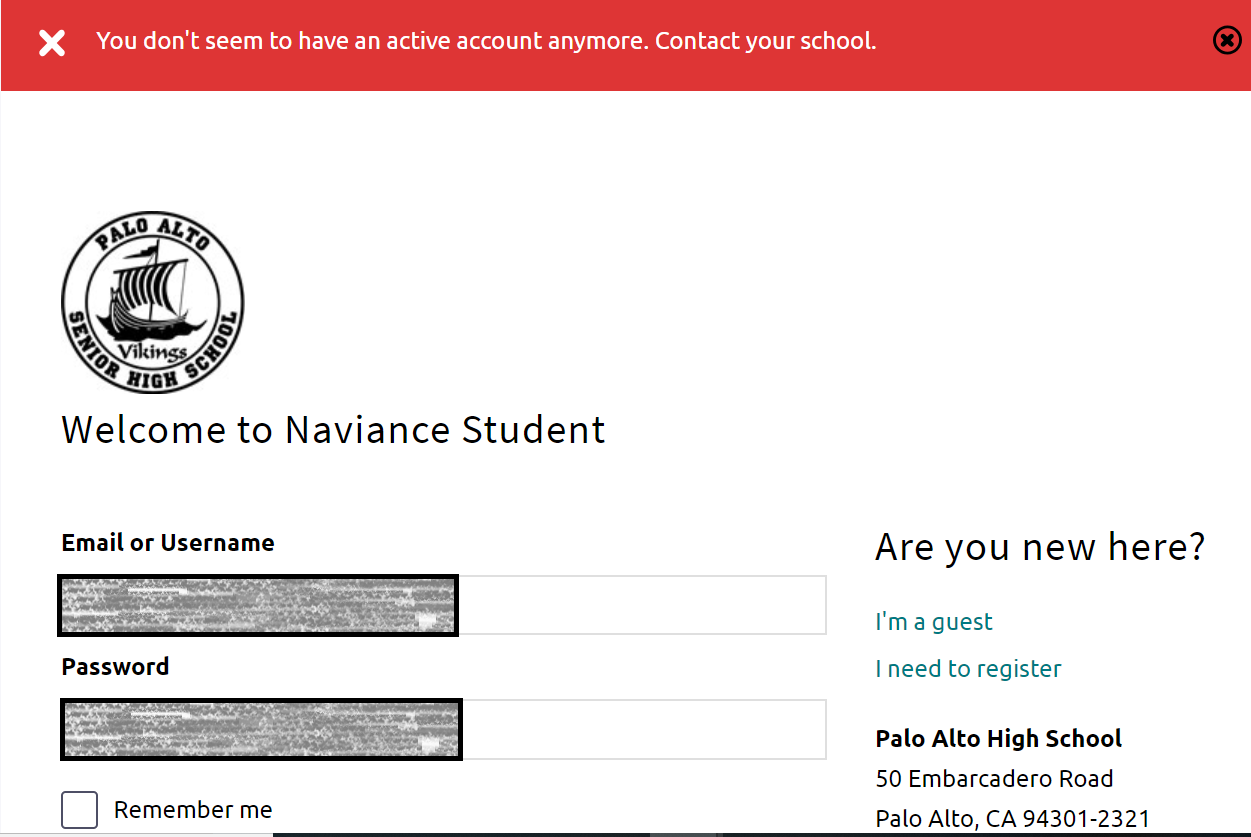Viewport: 1251px width, 837px height.
Task: Focus the Password input field
Action: 640,729
